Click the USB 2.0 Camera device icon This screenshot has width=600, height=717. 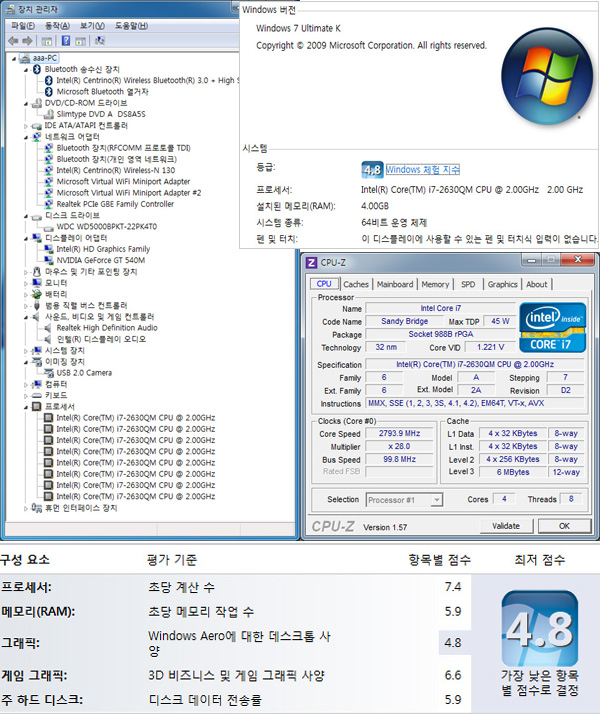click(x=48, y=373)
